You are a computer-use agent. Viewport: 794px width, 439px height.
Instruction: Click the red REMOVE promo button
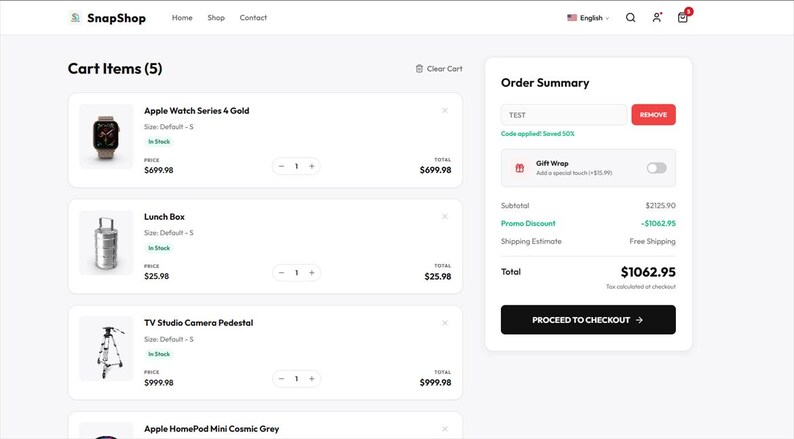click(653, 115)
